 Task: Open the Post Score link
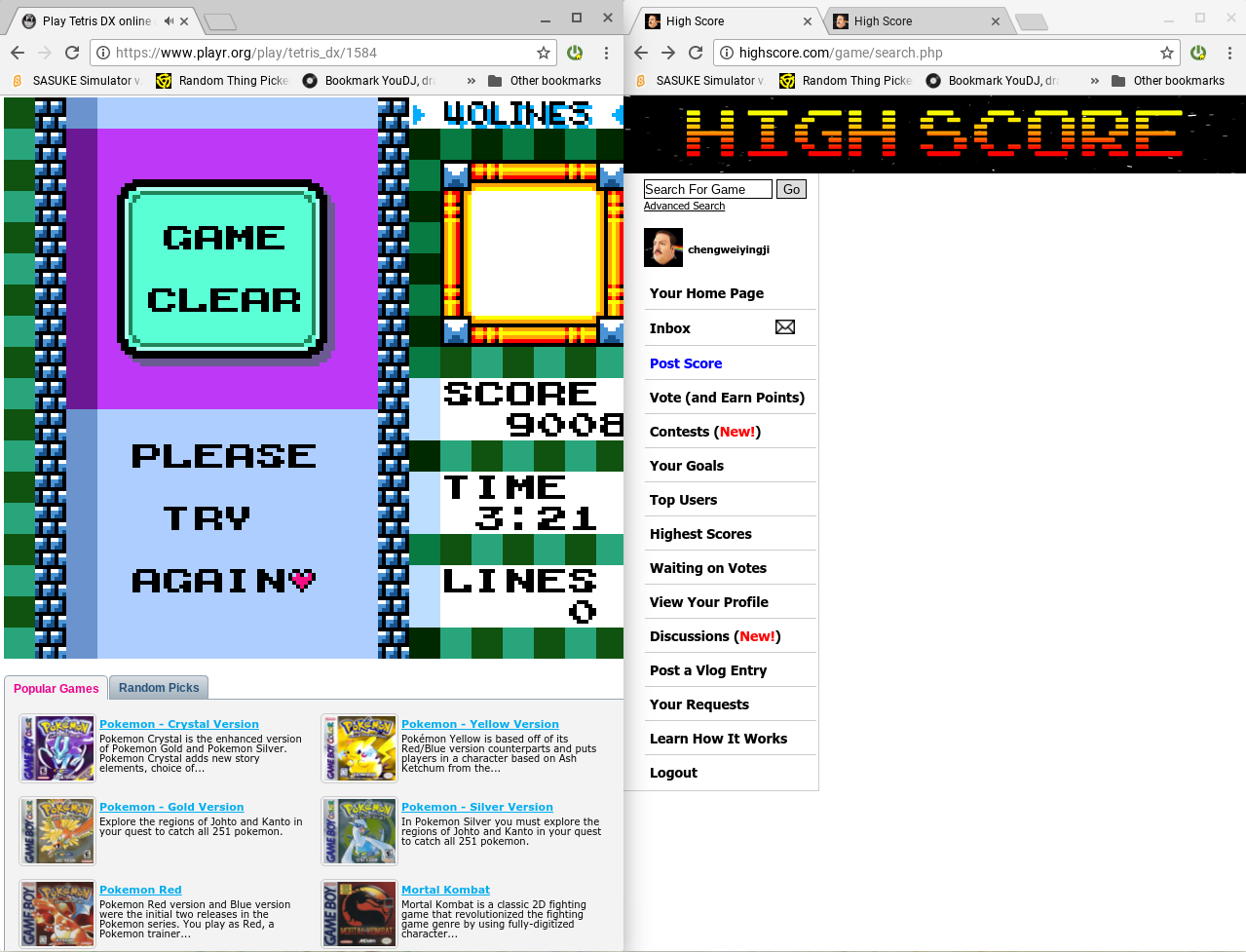coord(686,363)
